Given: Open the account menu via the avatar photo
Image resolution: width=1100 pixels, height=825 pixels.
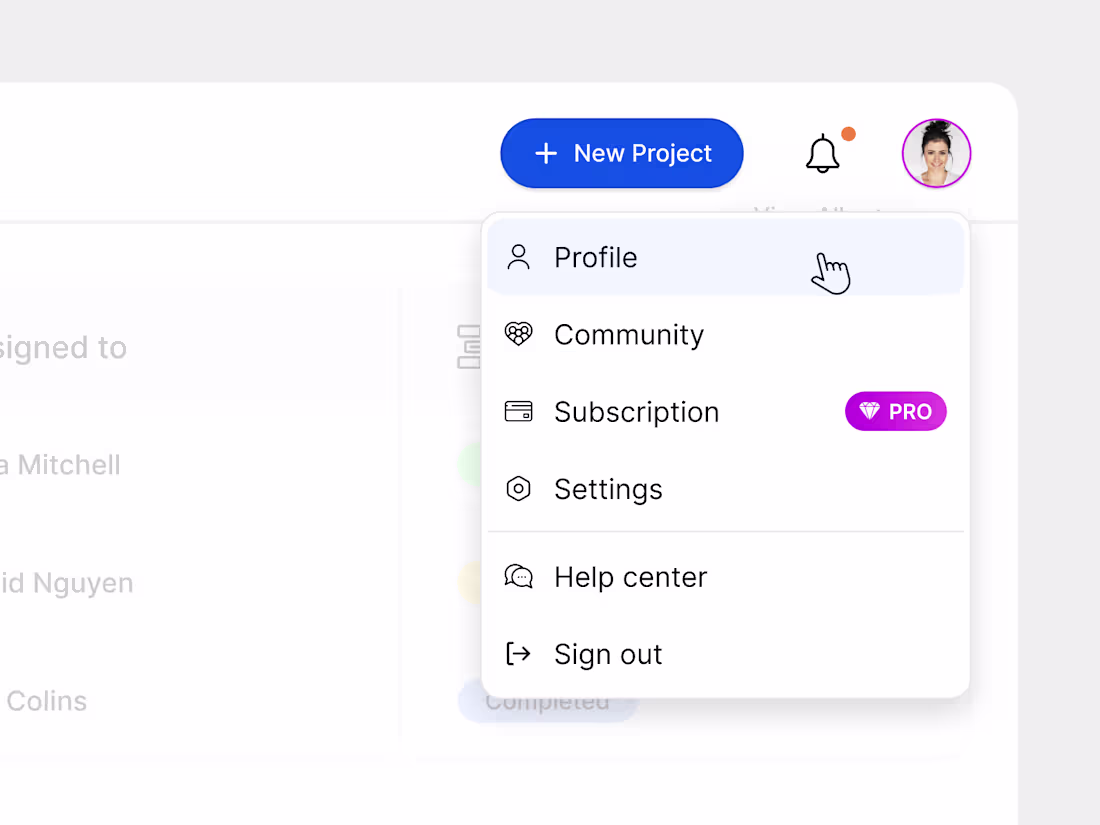Looking at the screenshot, I should point(936,153).
